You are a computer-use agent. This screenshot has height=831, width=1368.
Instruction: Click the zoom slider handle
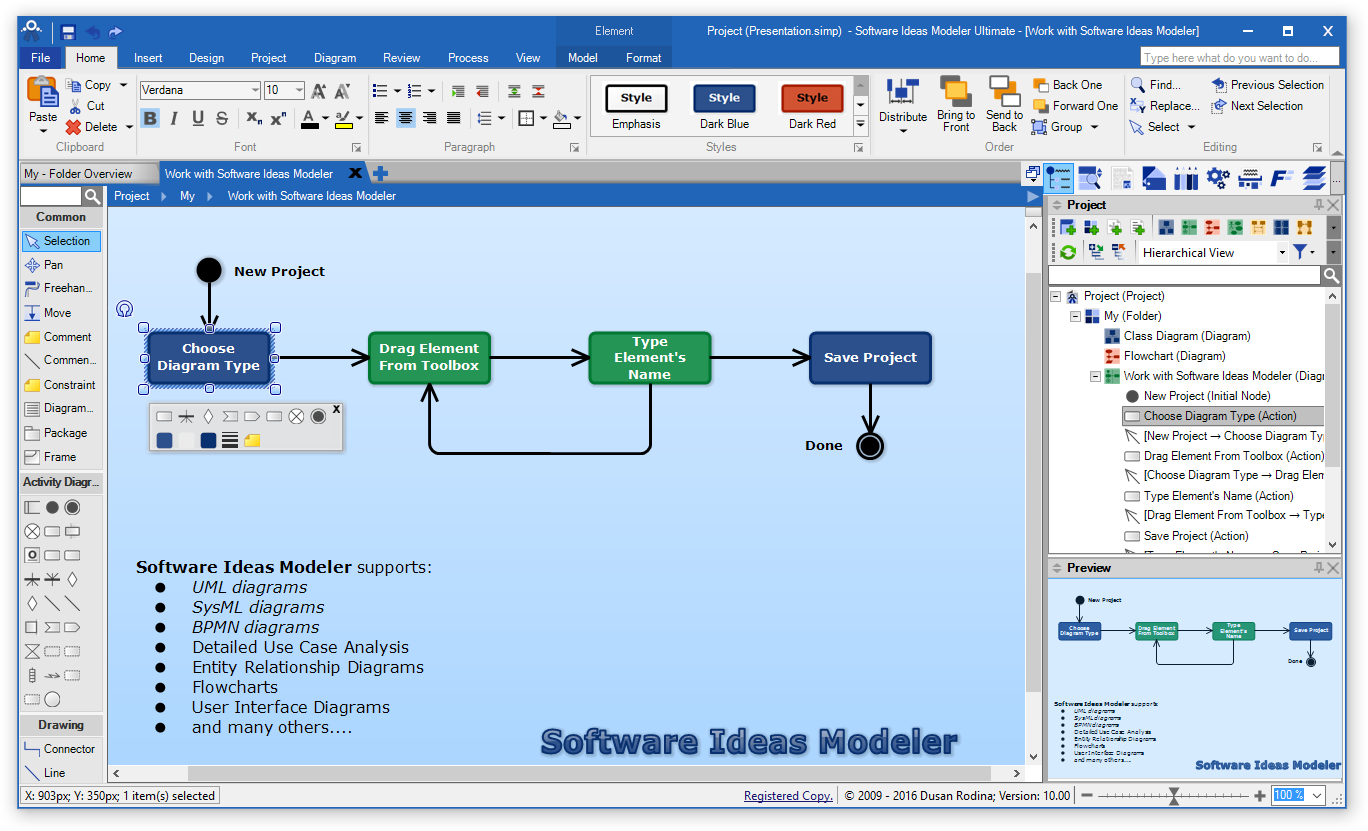pos(1174,796)
